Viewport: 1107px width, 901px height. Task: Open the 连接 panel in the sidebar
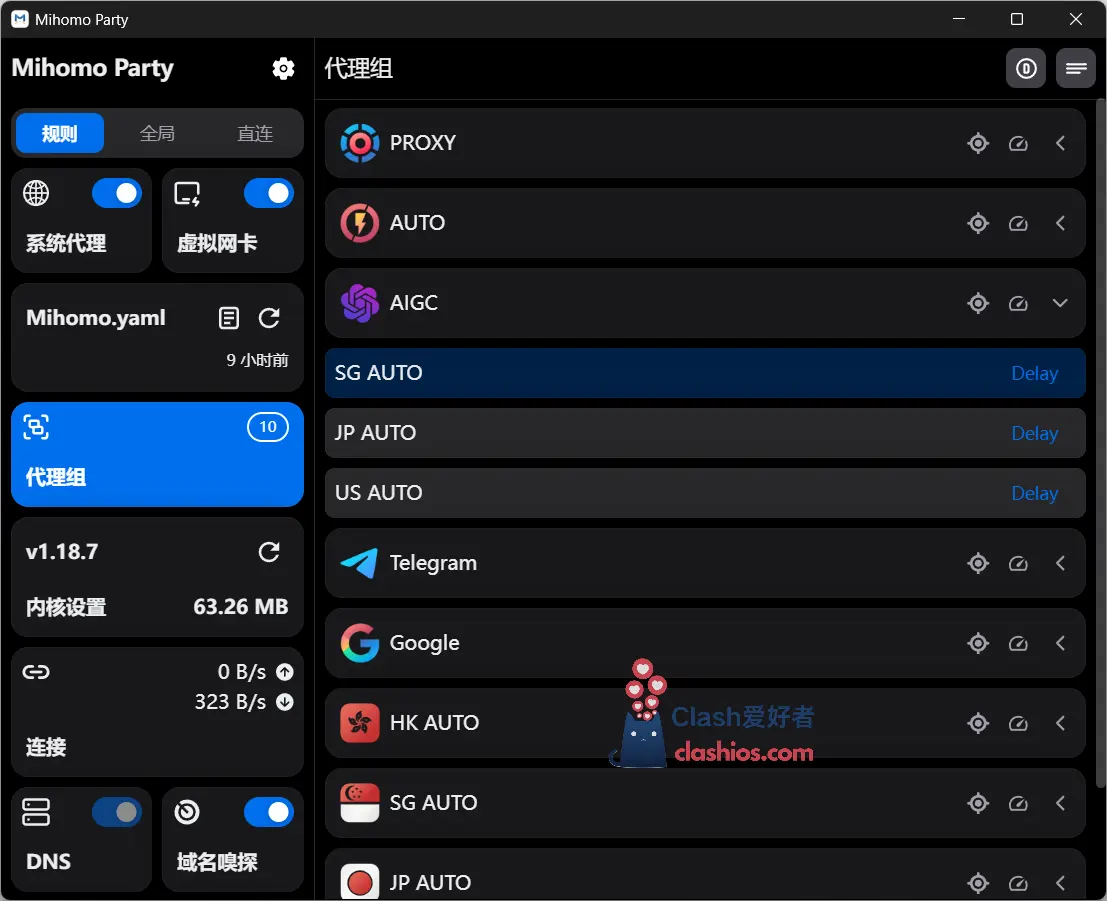[x=44, y=748]
